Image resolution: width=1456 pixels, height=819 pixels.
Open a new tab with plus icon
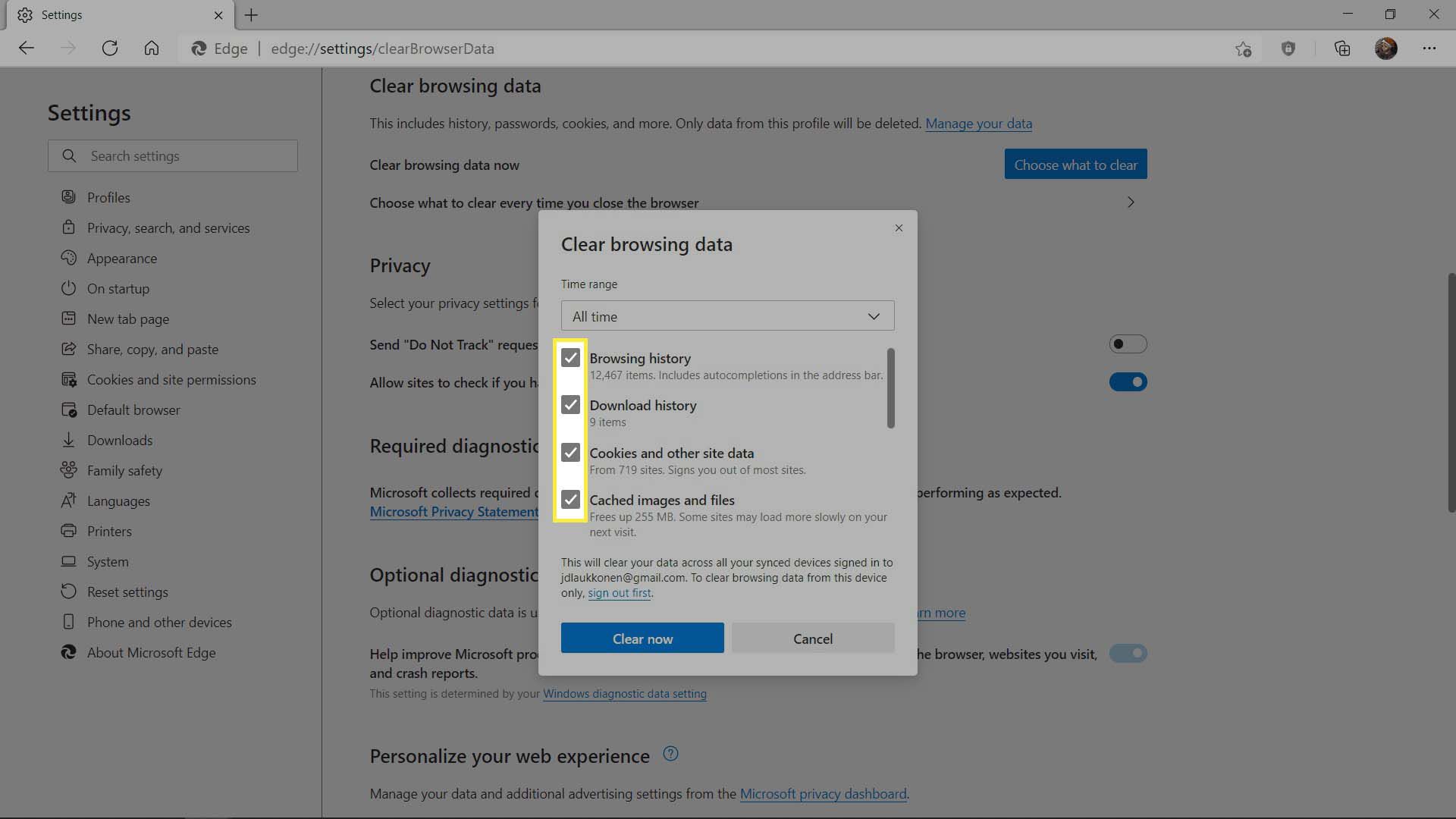coord(251,15)
